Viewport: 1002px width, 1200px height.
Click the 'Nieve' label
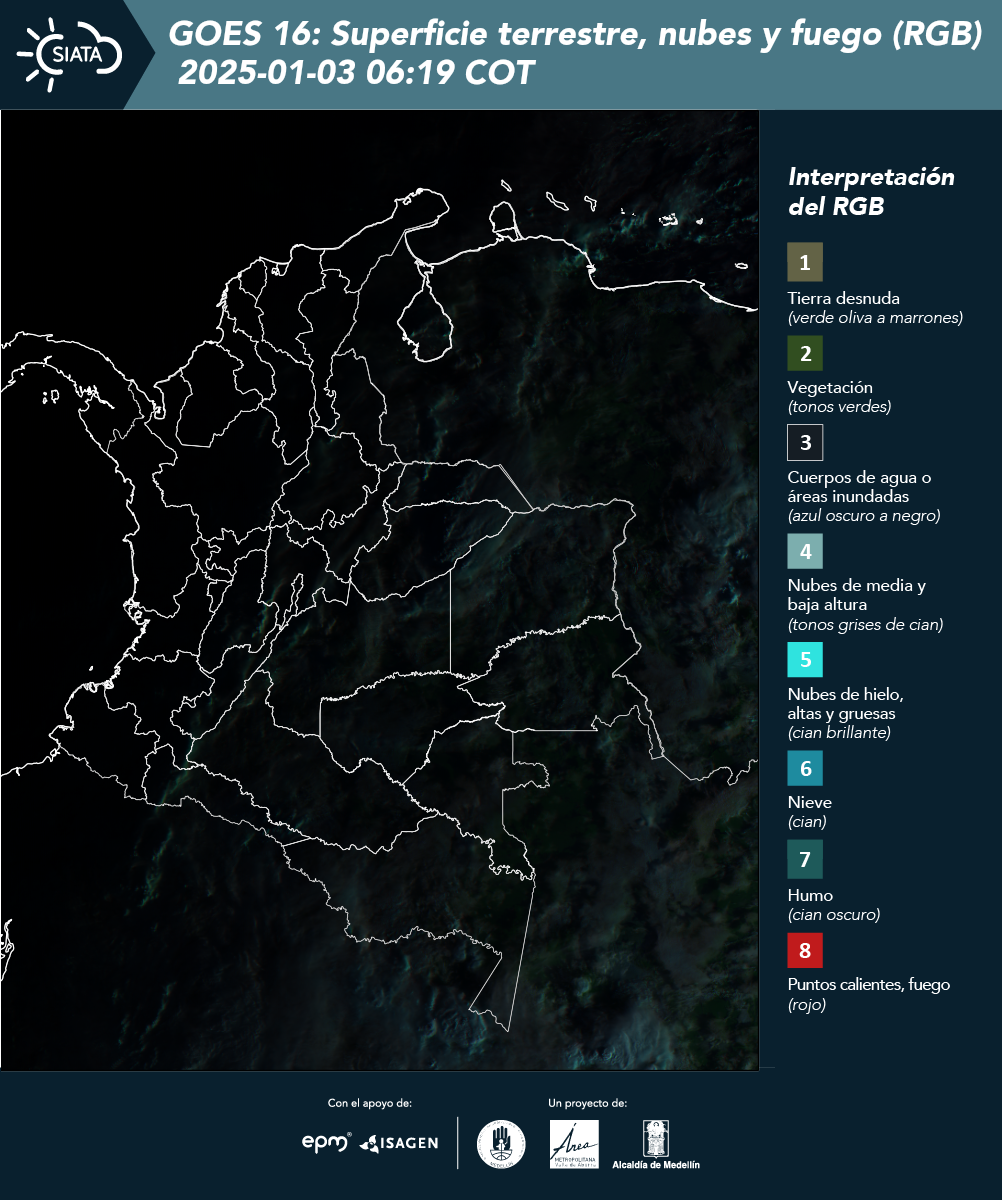click(810, 802)
